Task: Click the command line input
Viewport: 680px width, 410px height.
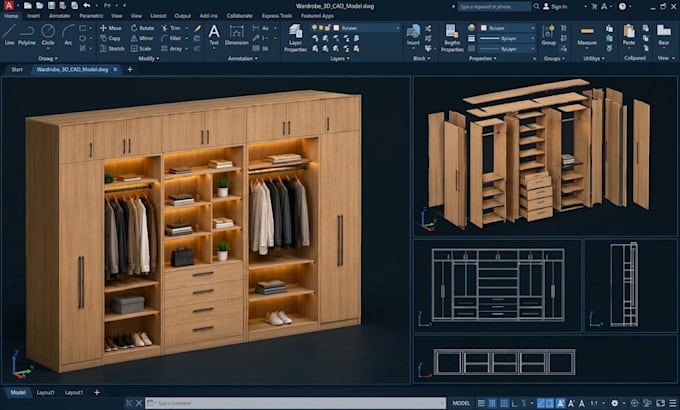Action: 295,403
